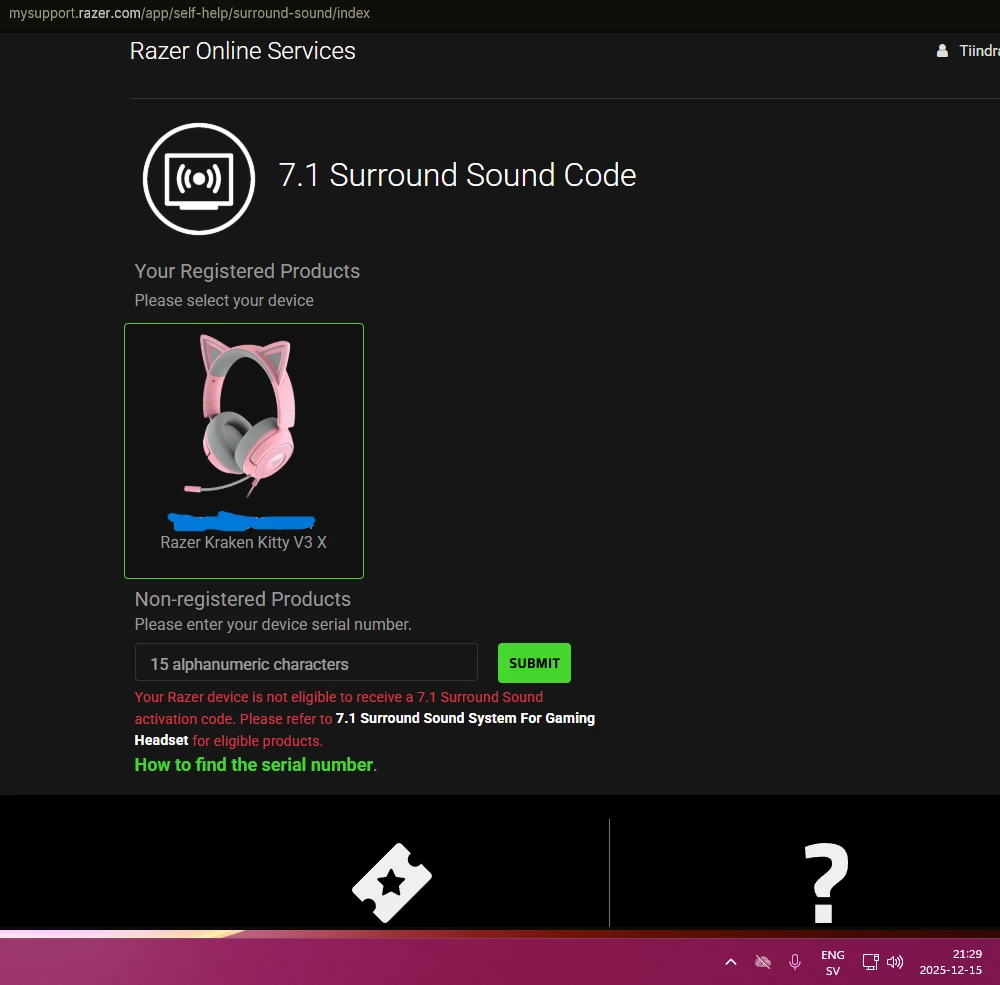Click Please enter your device serial number text
This screenshot has height=985, width=1000.
273,624
